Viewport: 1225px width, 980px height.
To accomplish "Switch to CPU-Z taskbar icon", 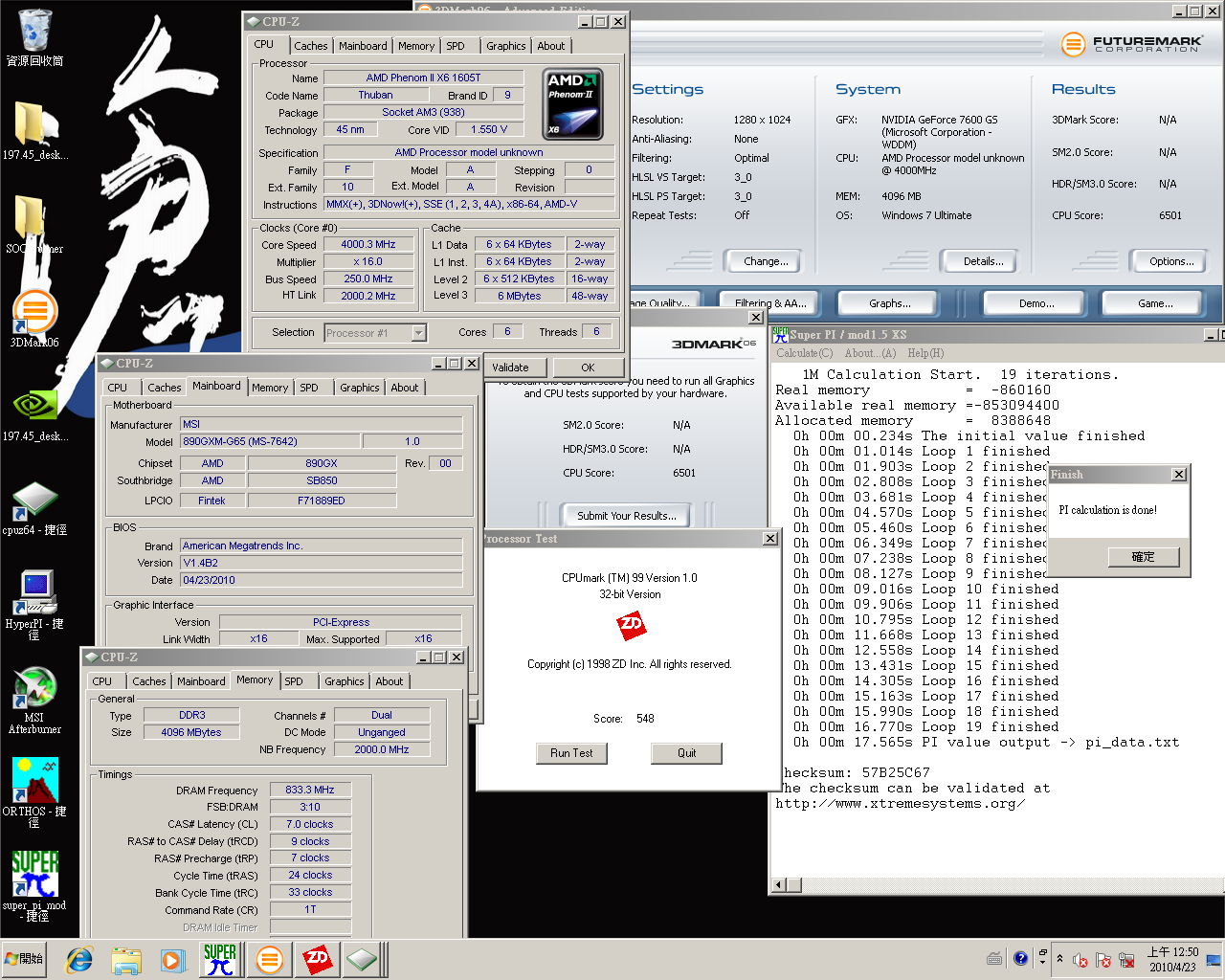I will tap(363, 959).
